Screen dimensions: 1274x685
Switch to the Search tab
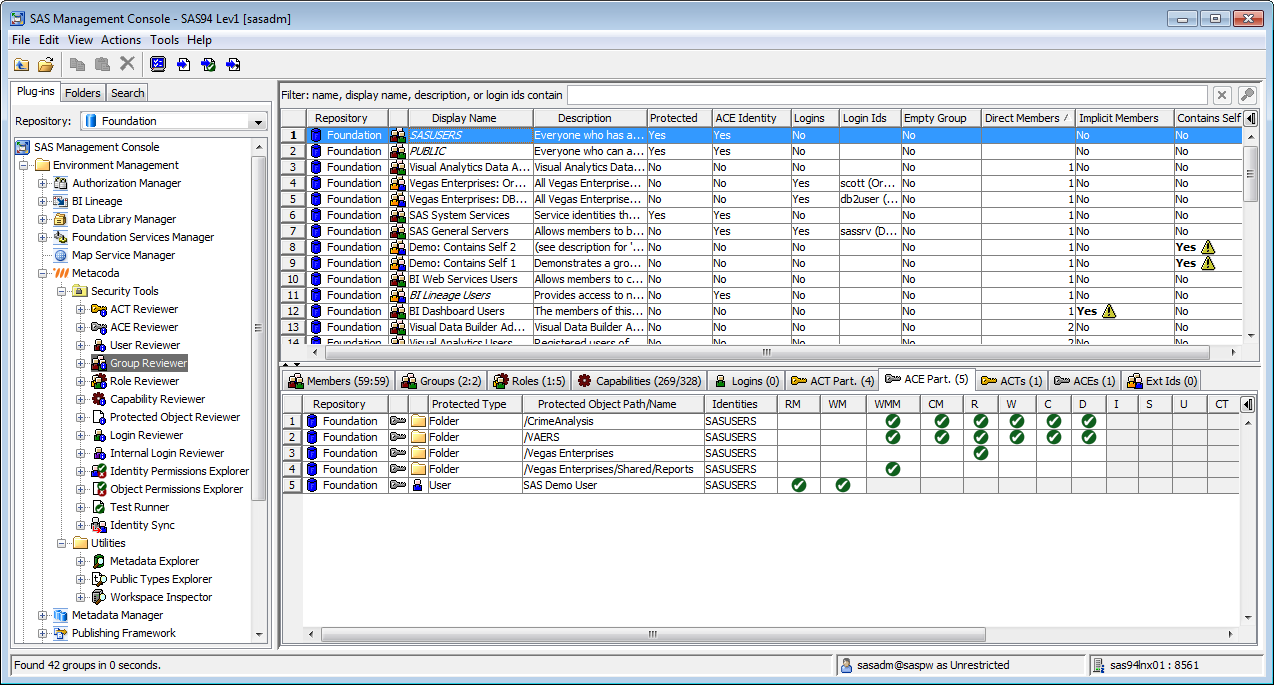tap(127, 93)
